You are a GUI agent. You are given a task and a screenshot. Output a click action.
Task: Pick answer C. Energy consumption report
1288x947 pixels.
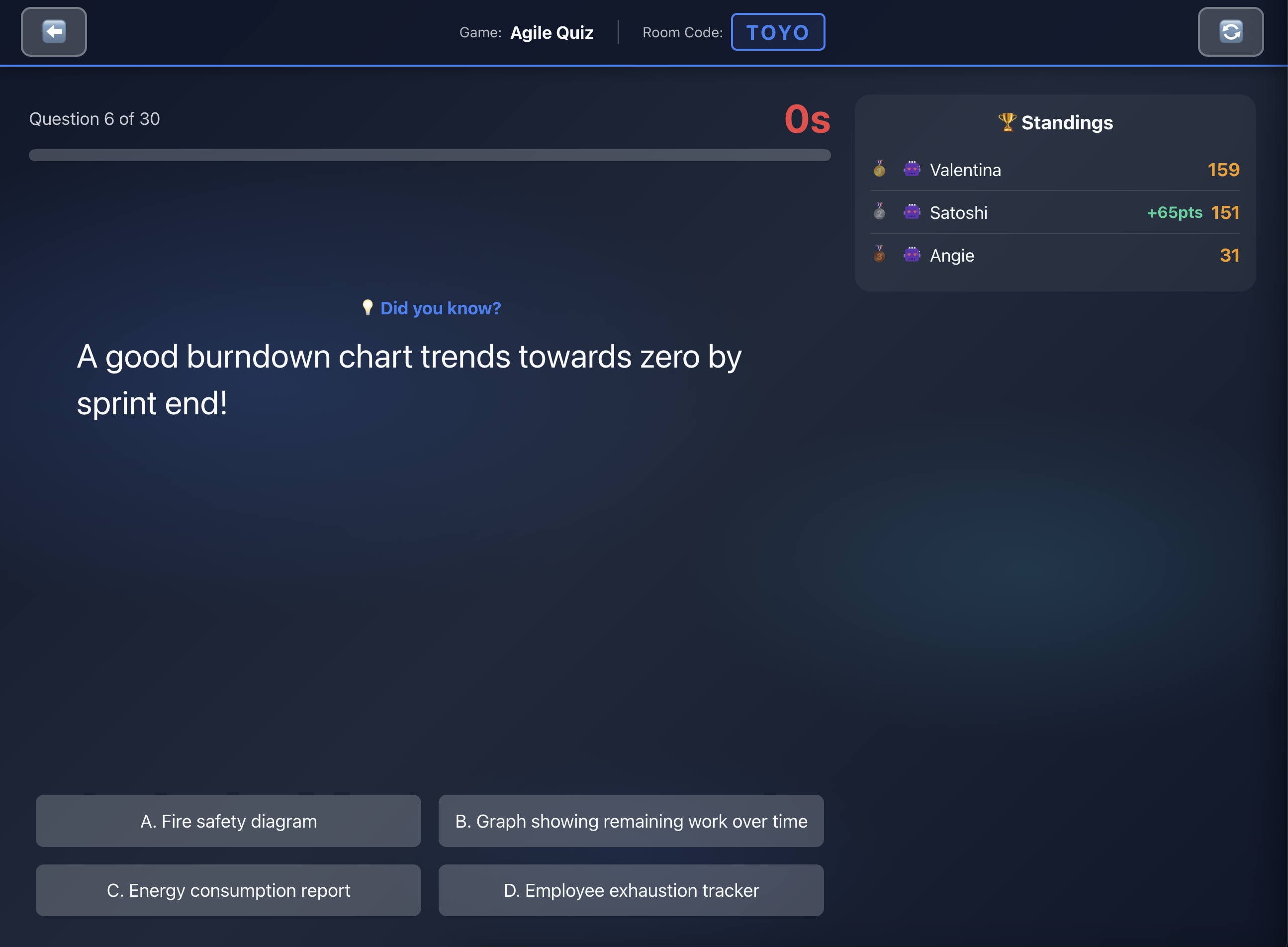(x=228, y=890)
